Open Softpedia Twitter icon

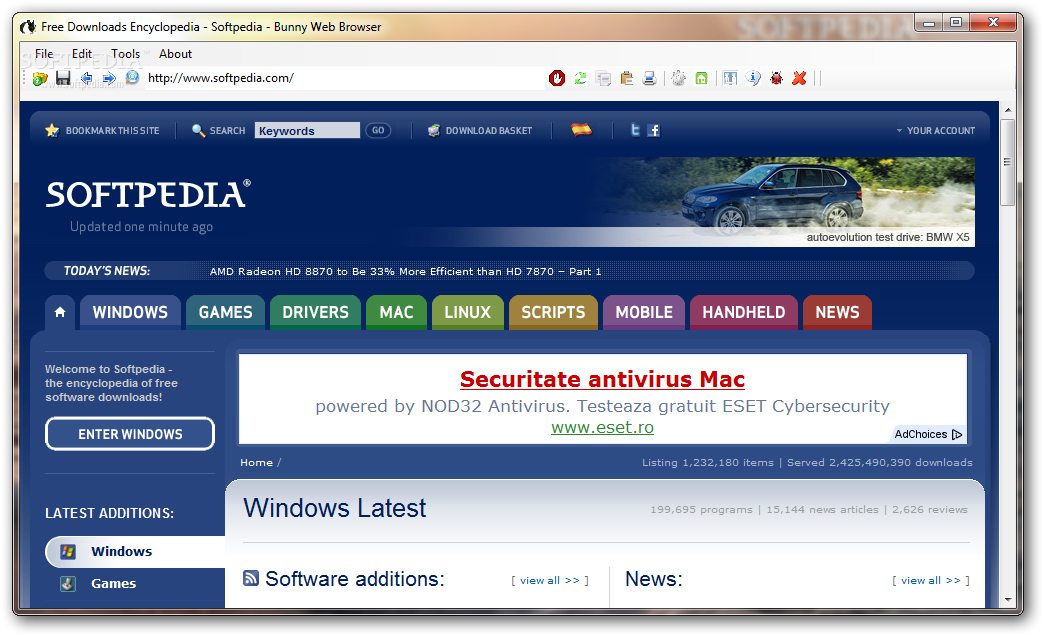tap(635, 131)
